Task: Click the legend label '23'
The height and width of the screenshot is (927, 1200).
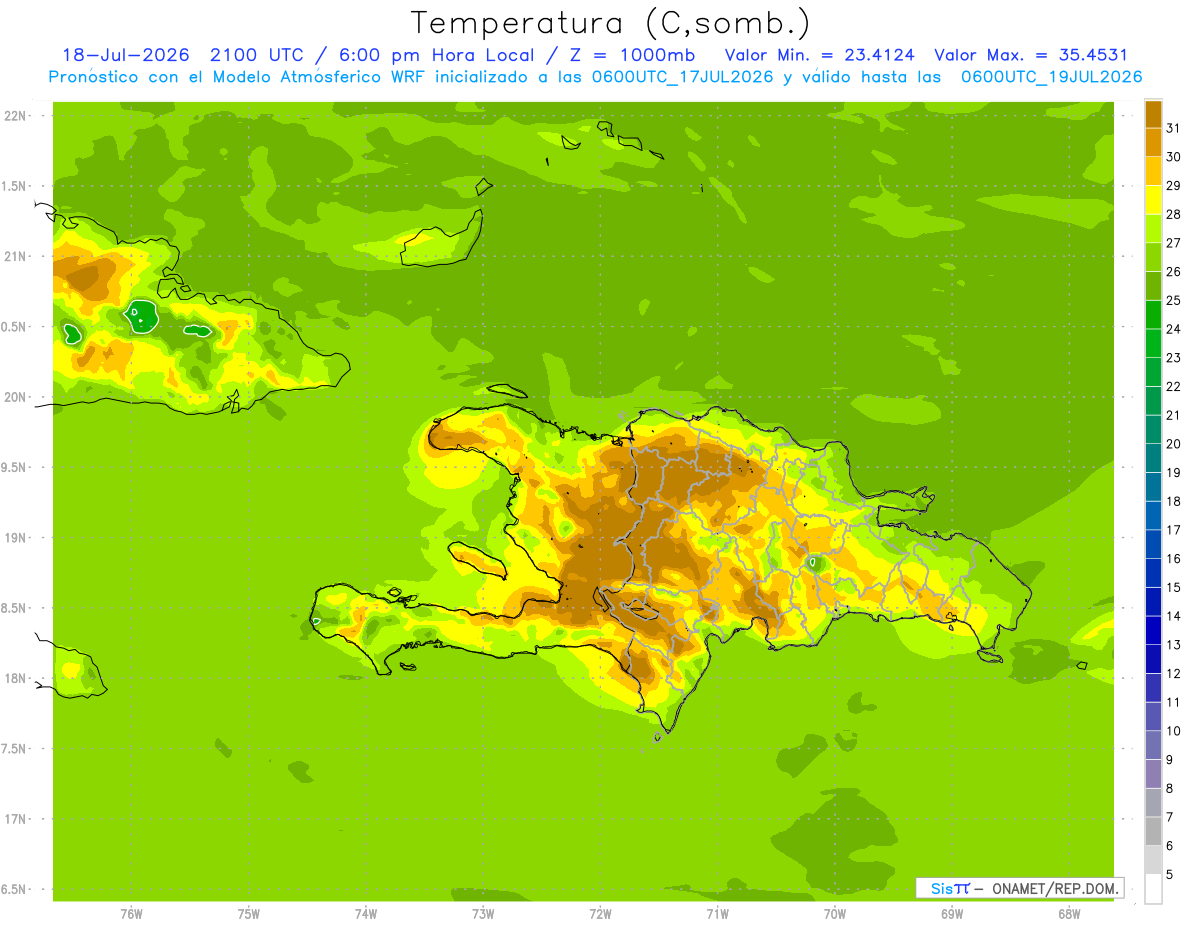Action: point(1173,358)
